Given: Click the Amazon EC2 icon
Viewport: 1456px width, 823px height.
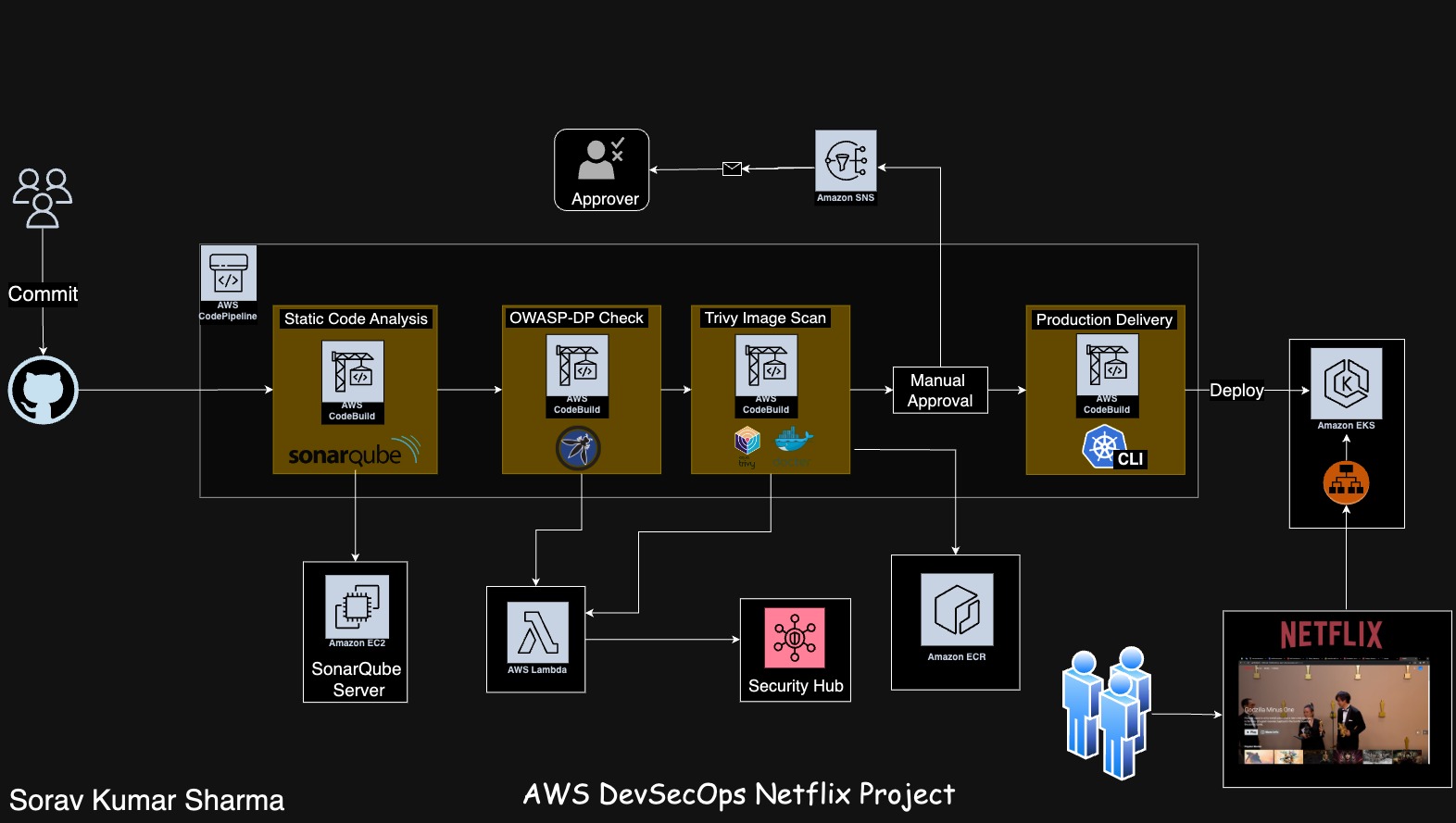Looking at the screenshot, I should pos(357,606).
